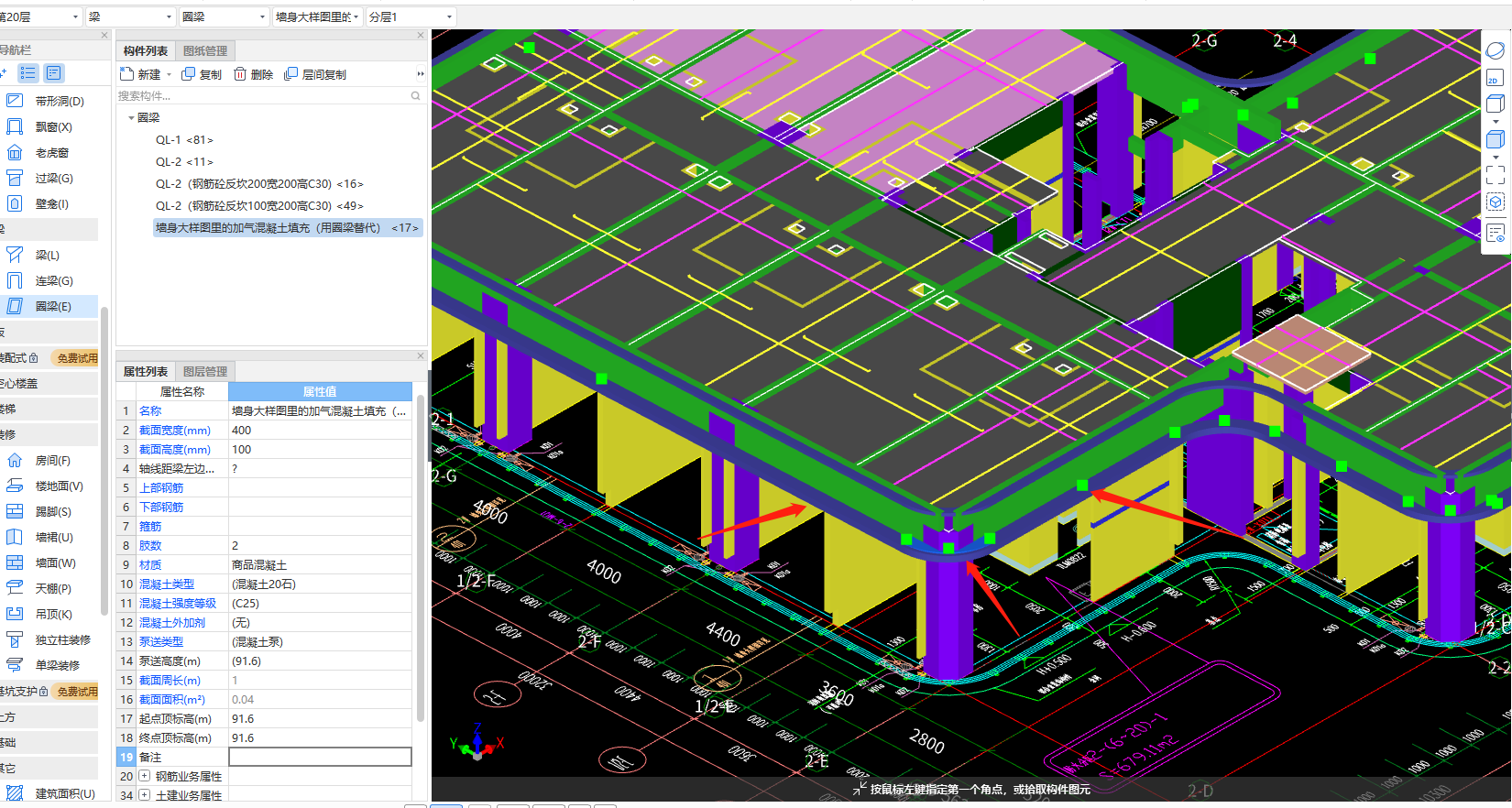Select 墙身大样图里的加气混凝土填充 <17> component

coord(288,228)
